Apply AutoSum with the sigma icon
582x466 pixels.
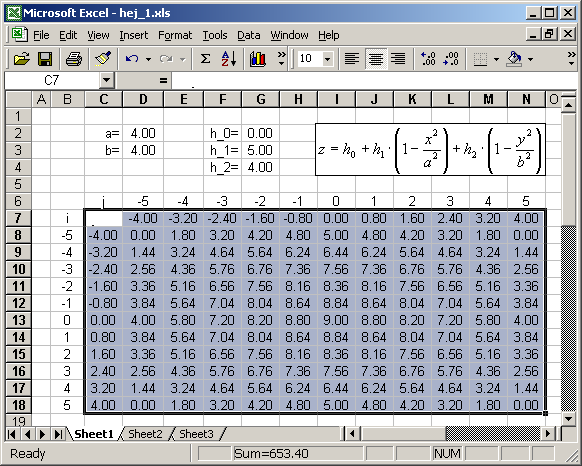(x=205, y=59)
